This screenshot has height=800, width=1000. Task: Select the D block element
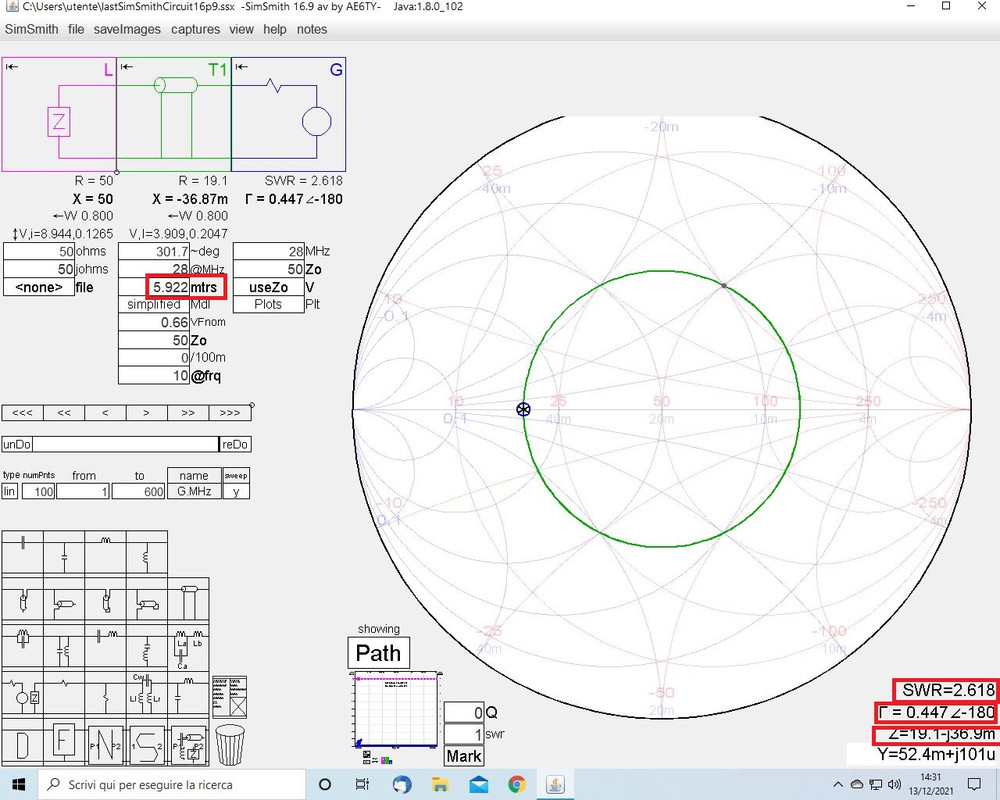[x=23, y=743]
